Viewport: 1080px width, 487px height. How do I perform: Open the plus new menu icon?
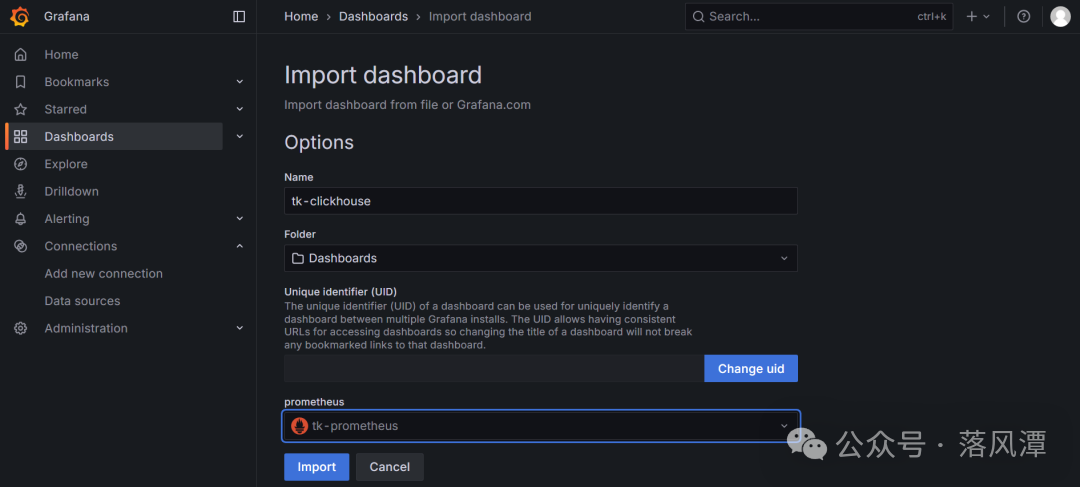pyautogui.click(x=972, y=17)
